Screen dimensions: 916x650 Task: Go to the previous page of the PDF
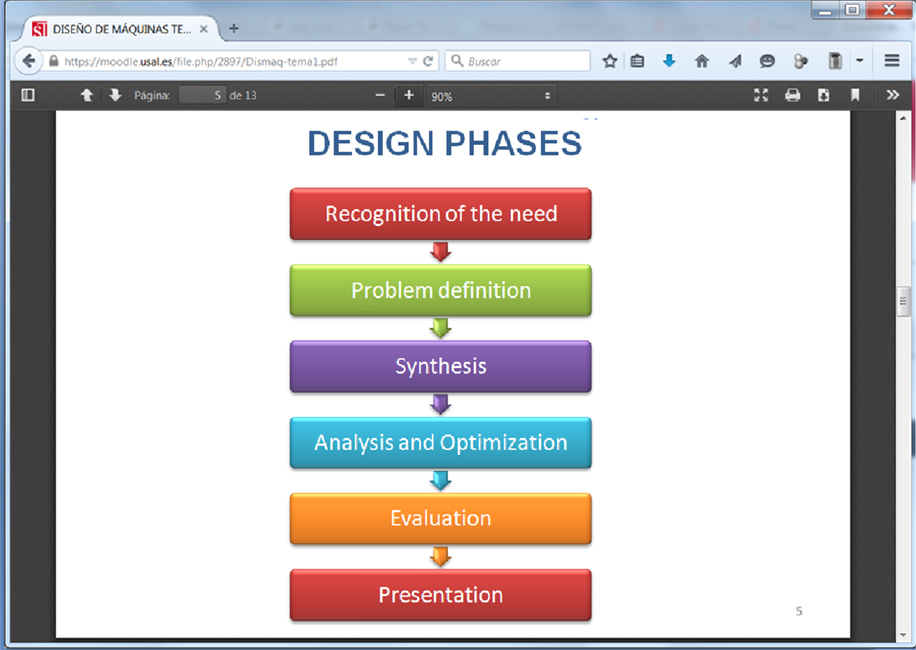point(87,95)
